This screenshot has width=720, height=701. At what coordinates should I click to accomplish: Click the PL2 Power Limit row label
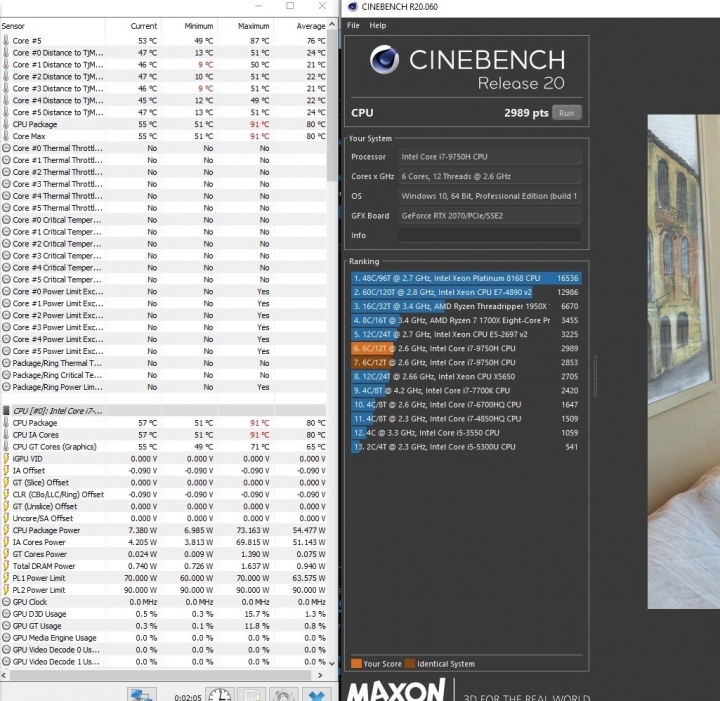click(x=39, y=590)
